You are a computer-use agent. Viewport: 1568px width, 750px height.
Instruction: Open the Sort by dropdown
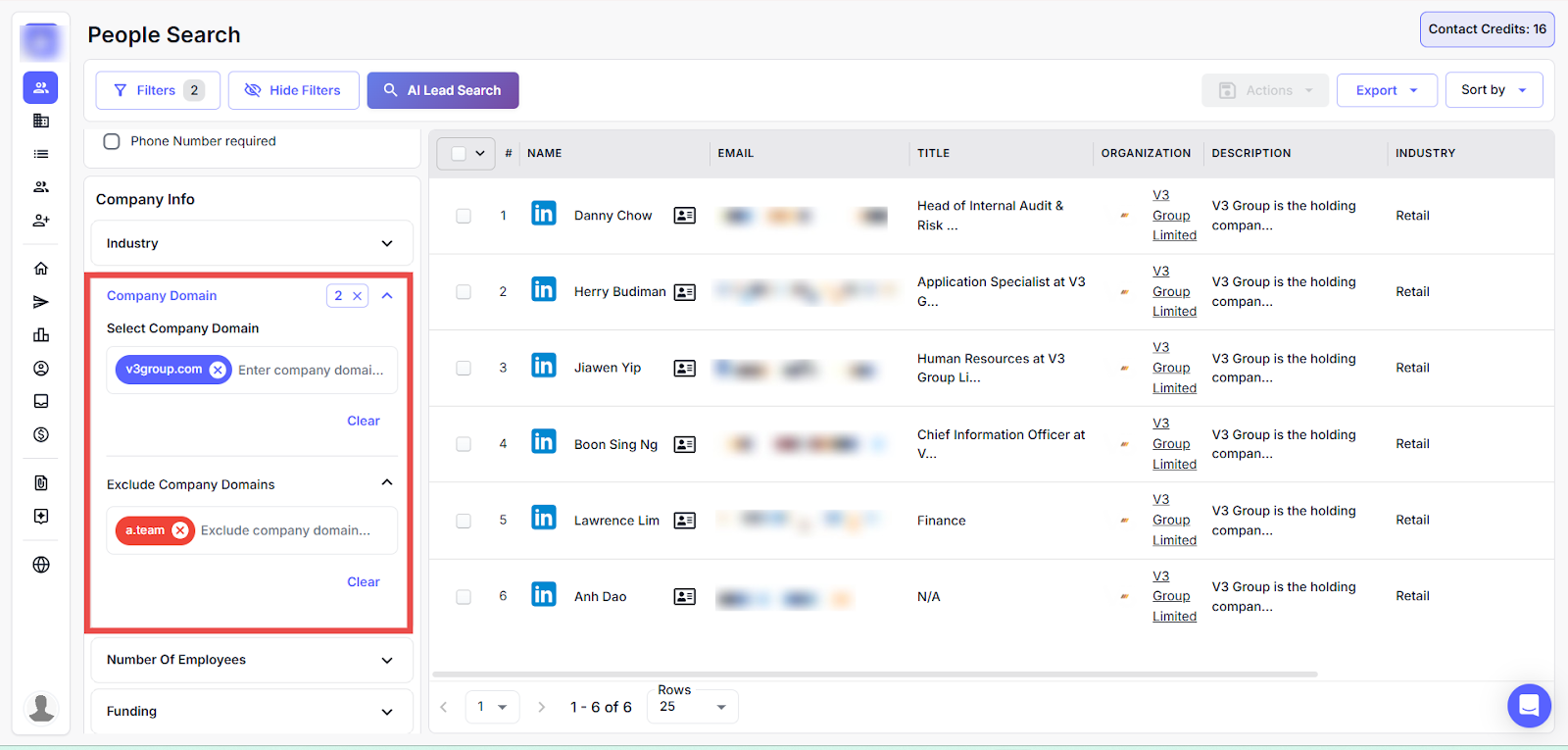(x=1494, y=90)
